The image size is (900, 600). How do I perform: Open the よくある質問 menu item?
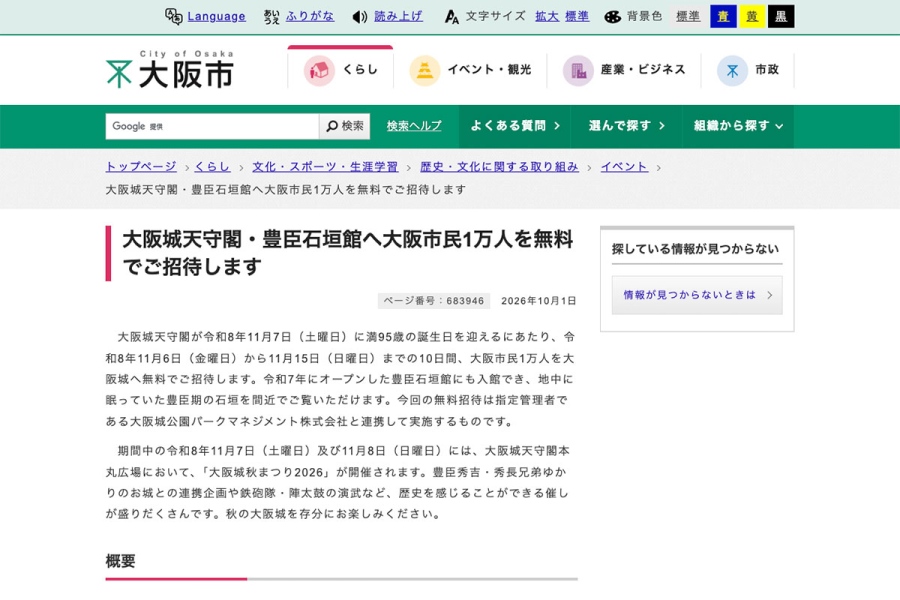[515, 126]
